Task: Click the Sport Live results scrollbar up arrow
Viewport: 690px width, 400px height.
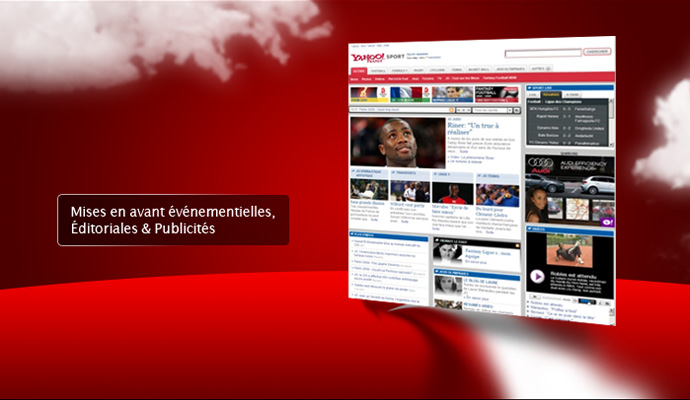Action: pyautogui.click(x=611, y=101)
